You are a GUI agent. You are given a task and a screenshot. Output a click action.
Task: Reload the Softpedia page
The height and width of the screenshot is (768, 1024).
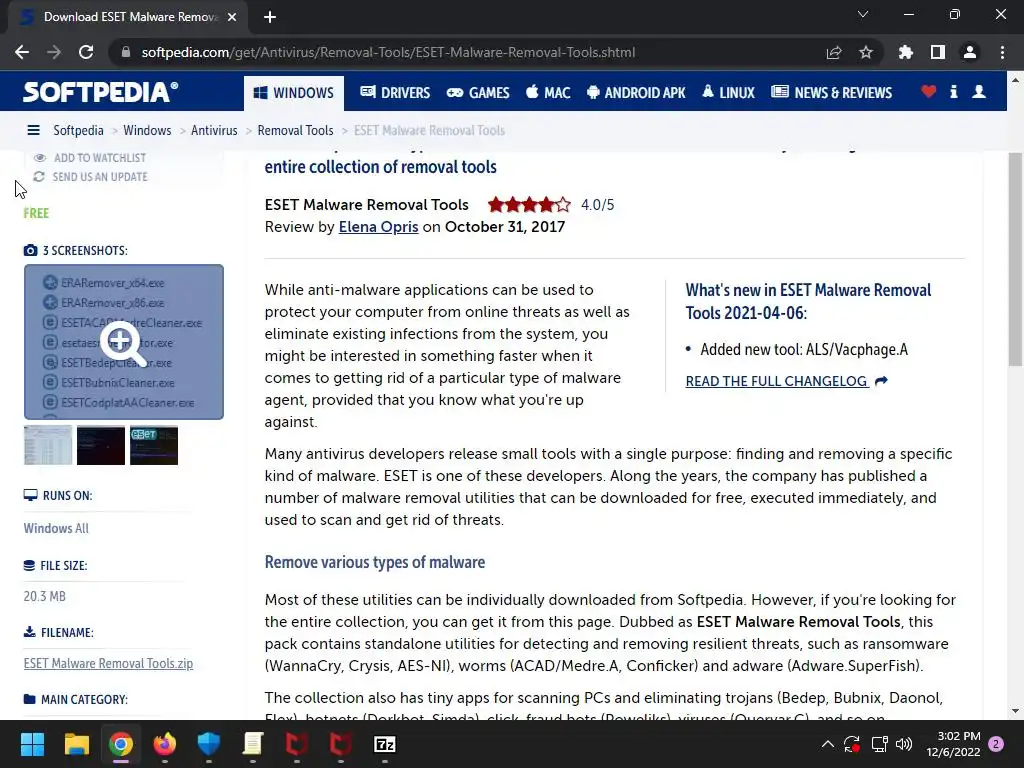86,52
